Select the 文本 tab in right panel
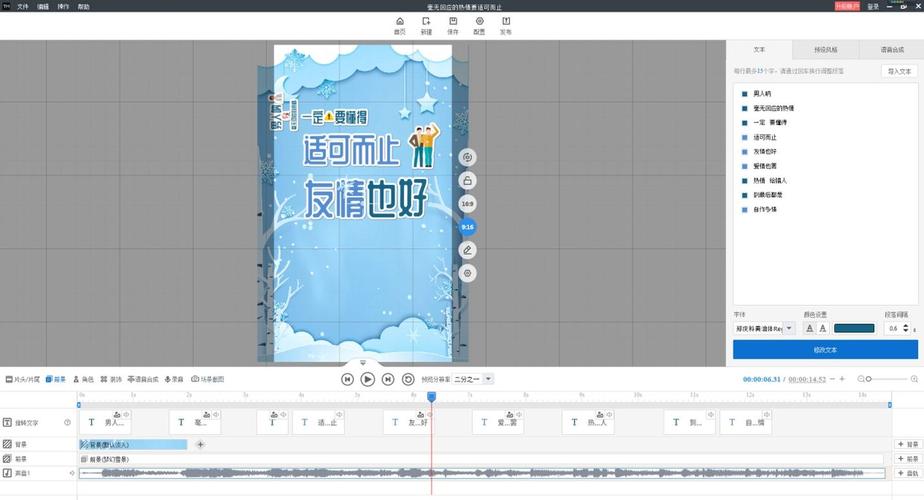The height and width of the screenshot is (500, 924). (x=759, y=50)
